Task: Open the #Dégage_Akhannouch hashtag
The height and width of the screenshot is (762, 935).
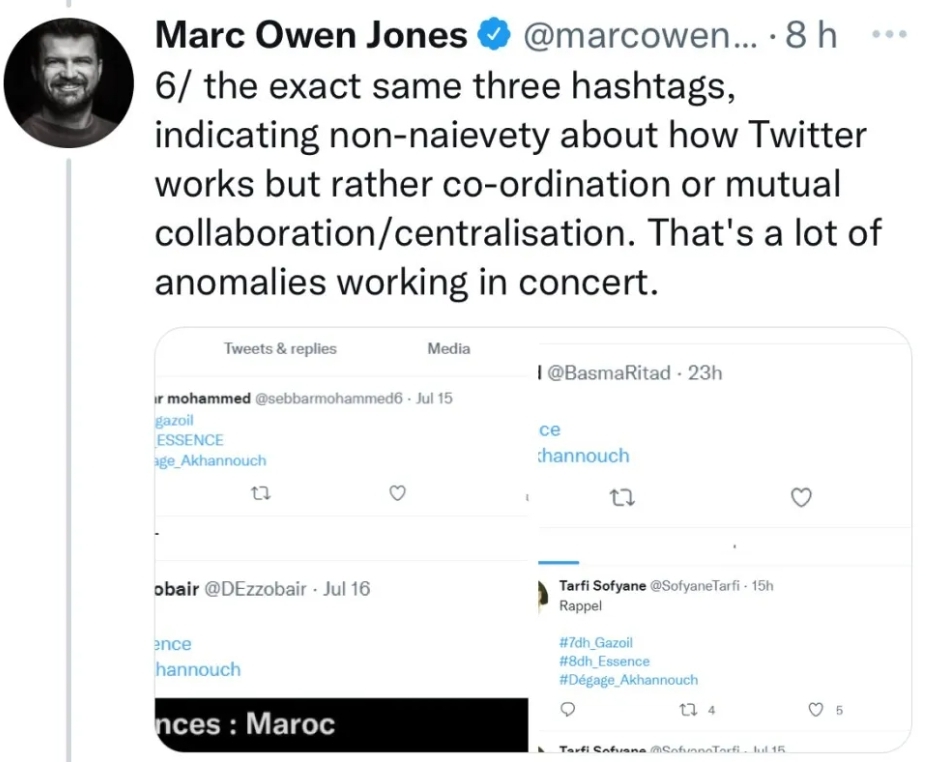Action: click(x=628, y=680)
